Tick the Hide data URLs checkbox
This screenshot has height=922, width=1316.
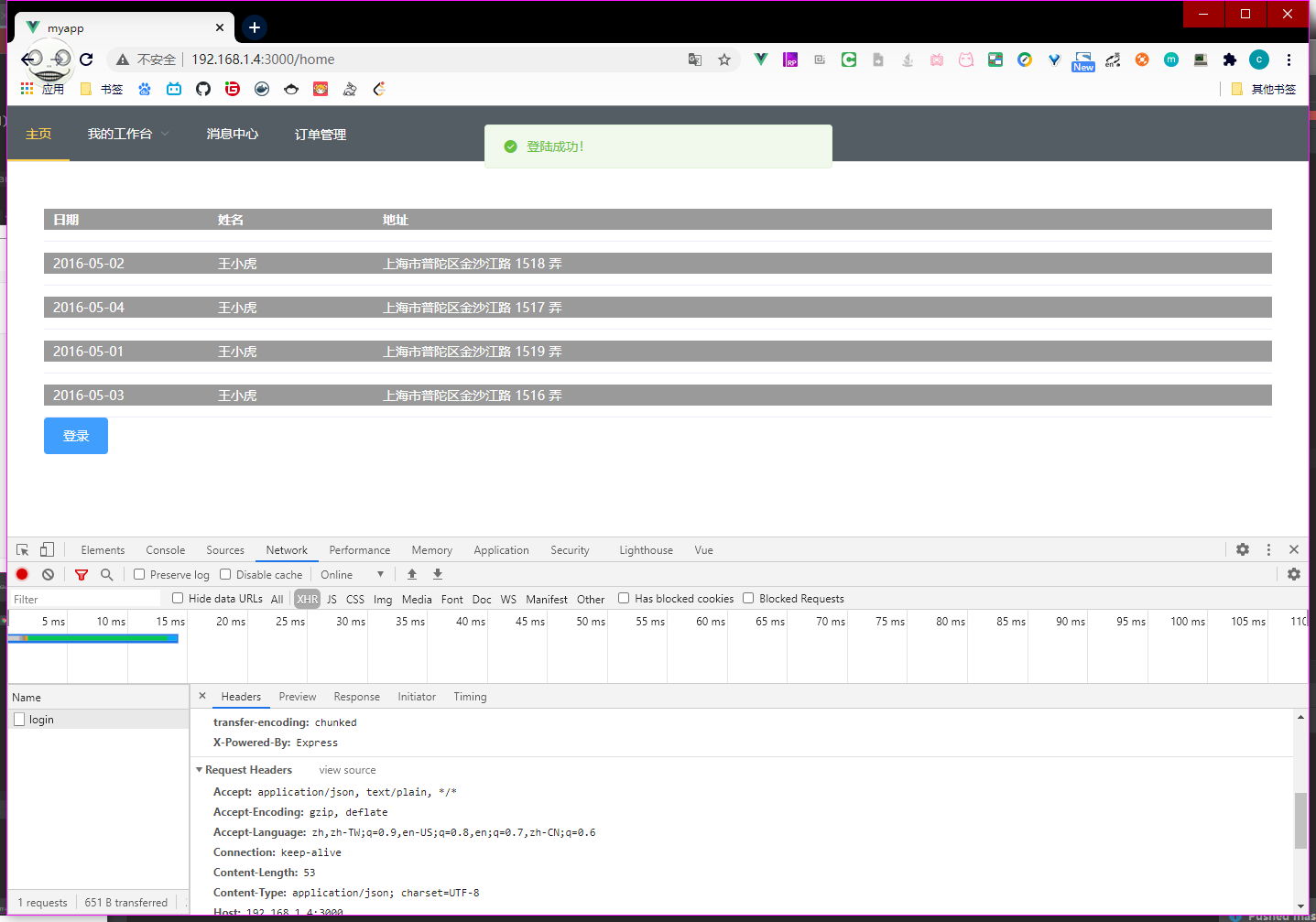click(179, 599)
